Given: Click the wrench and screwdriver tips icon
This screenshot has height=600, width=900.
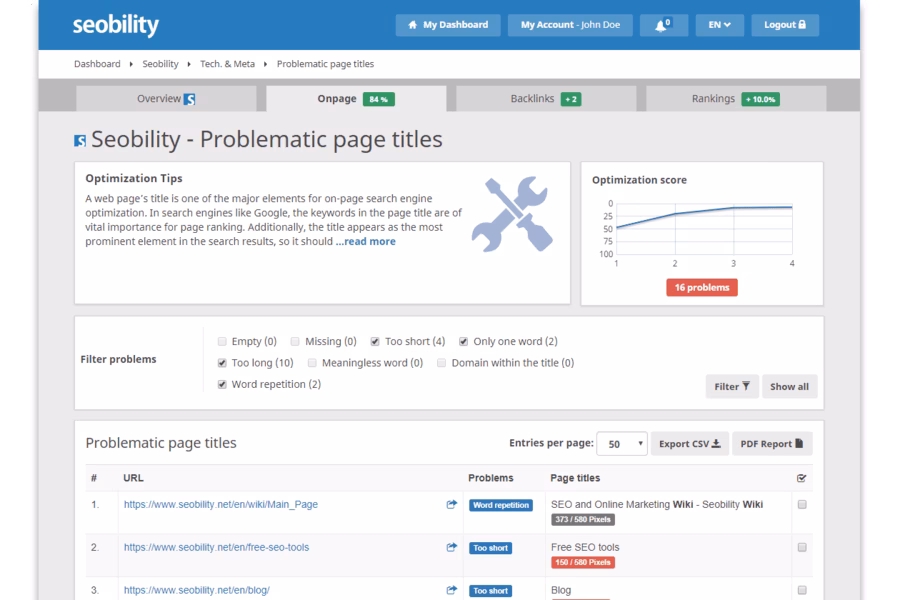Looking at the screenshot, I should (510, 213).
